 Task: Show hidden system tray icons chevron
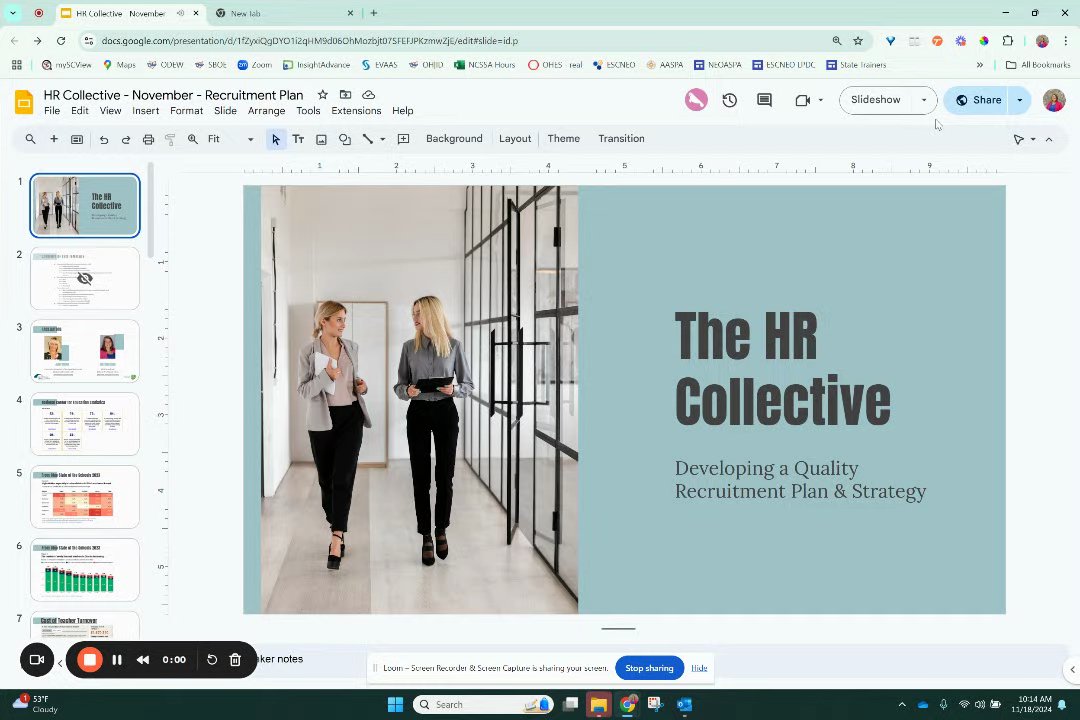point(902,704)
